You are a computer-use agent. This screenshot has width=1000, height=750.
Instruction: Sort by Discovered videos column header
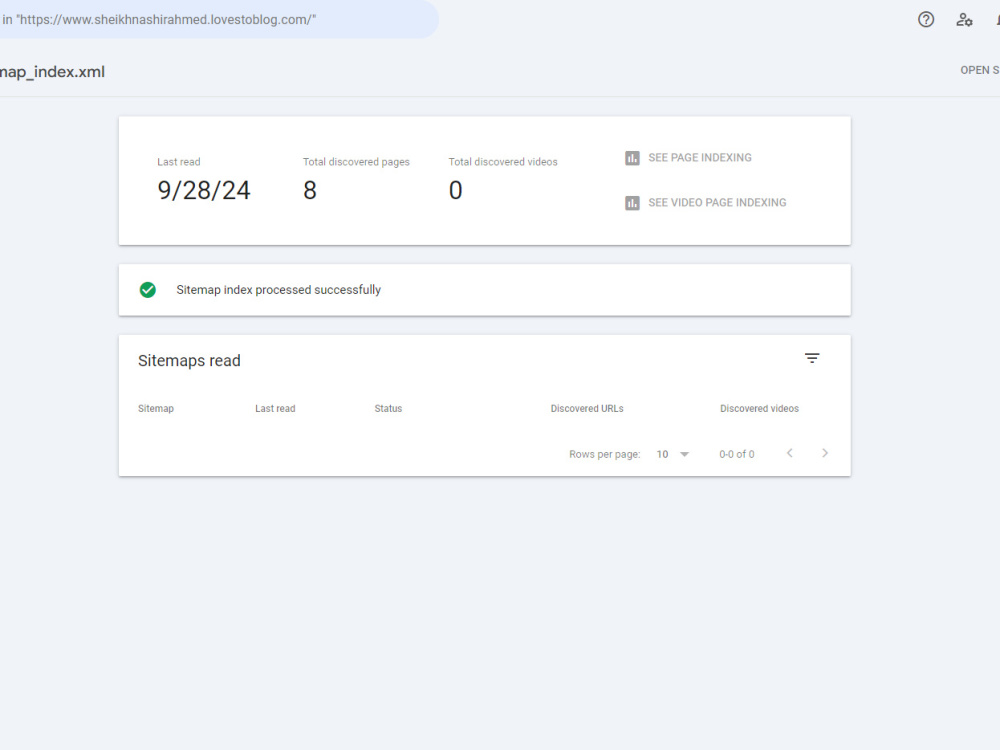point(759,409)
